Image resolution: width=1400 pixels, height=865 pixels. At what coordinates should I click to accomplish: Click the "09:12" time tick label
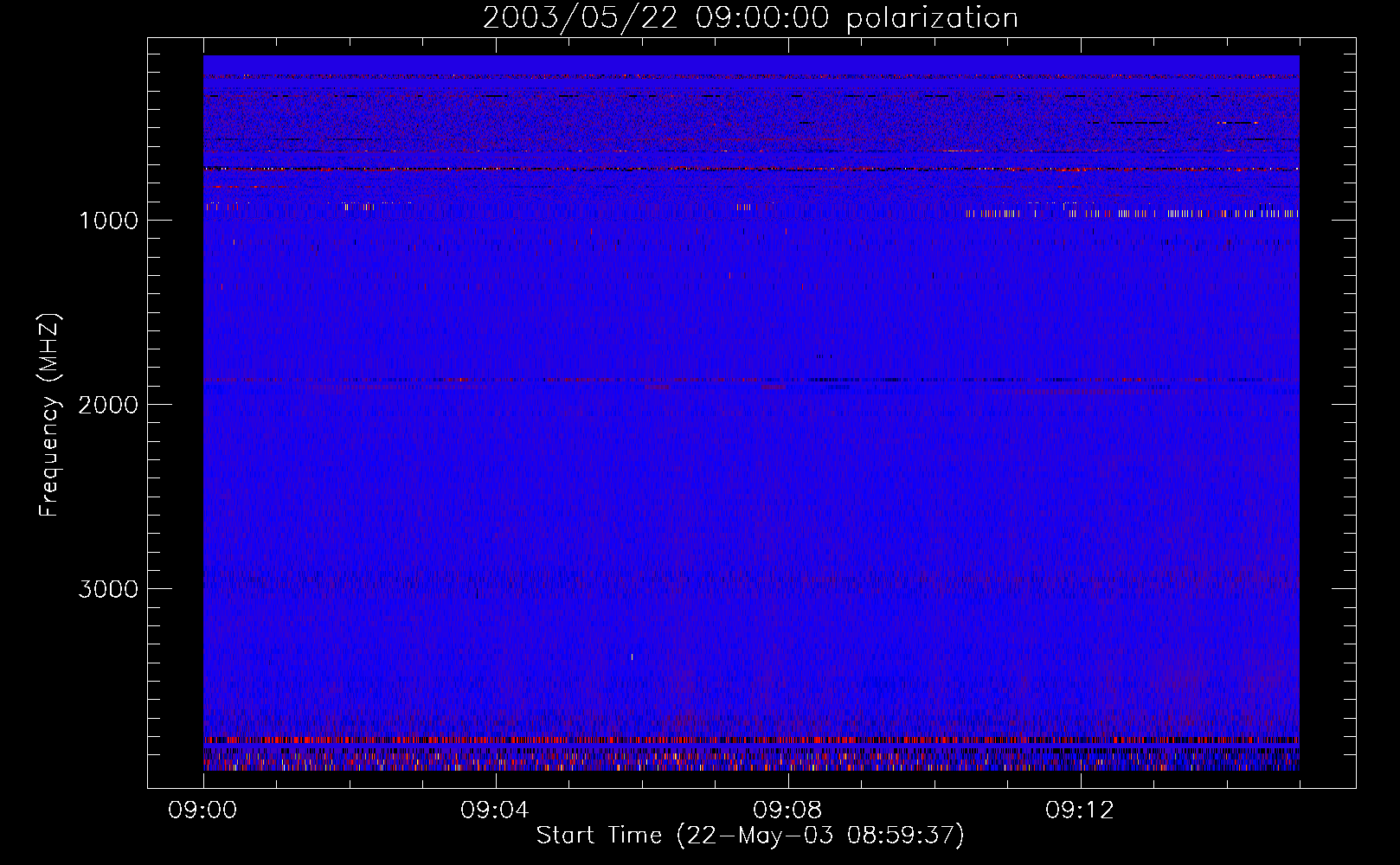point(1080,811)
